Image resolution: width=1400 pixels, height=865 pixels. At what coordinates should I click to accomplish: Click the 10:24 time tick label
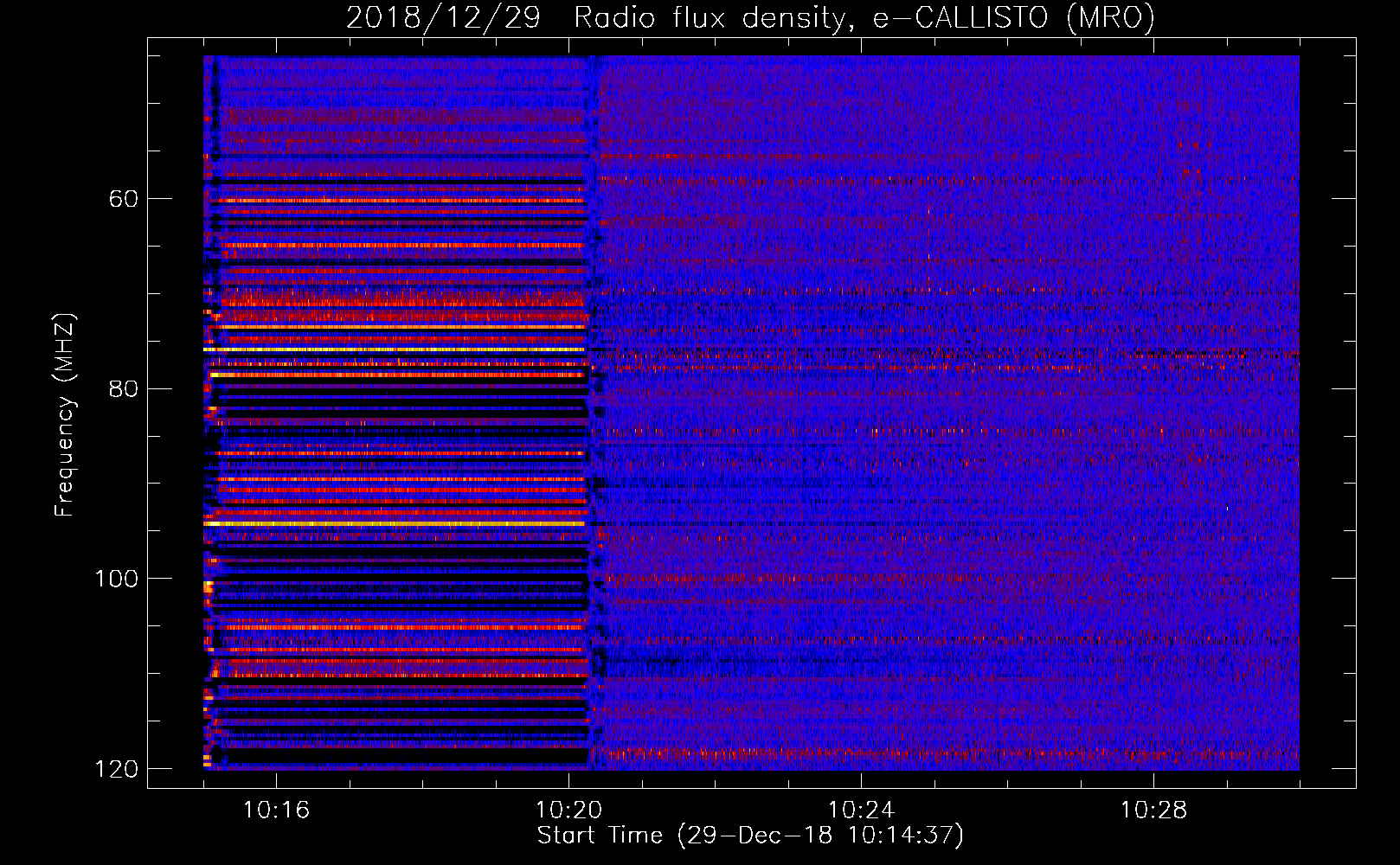tap(861, 810)
